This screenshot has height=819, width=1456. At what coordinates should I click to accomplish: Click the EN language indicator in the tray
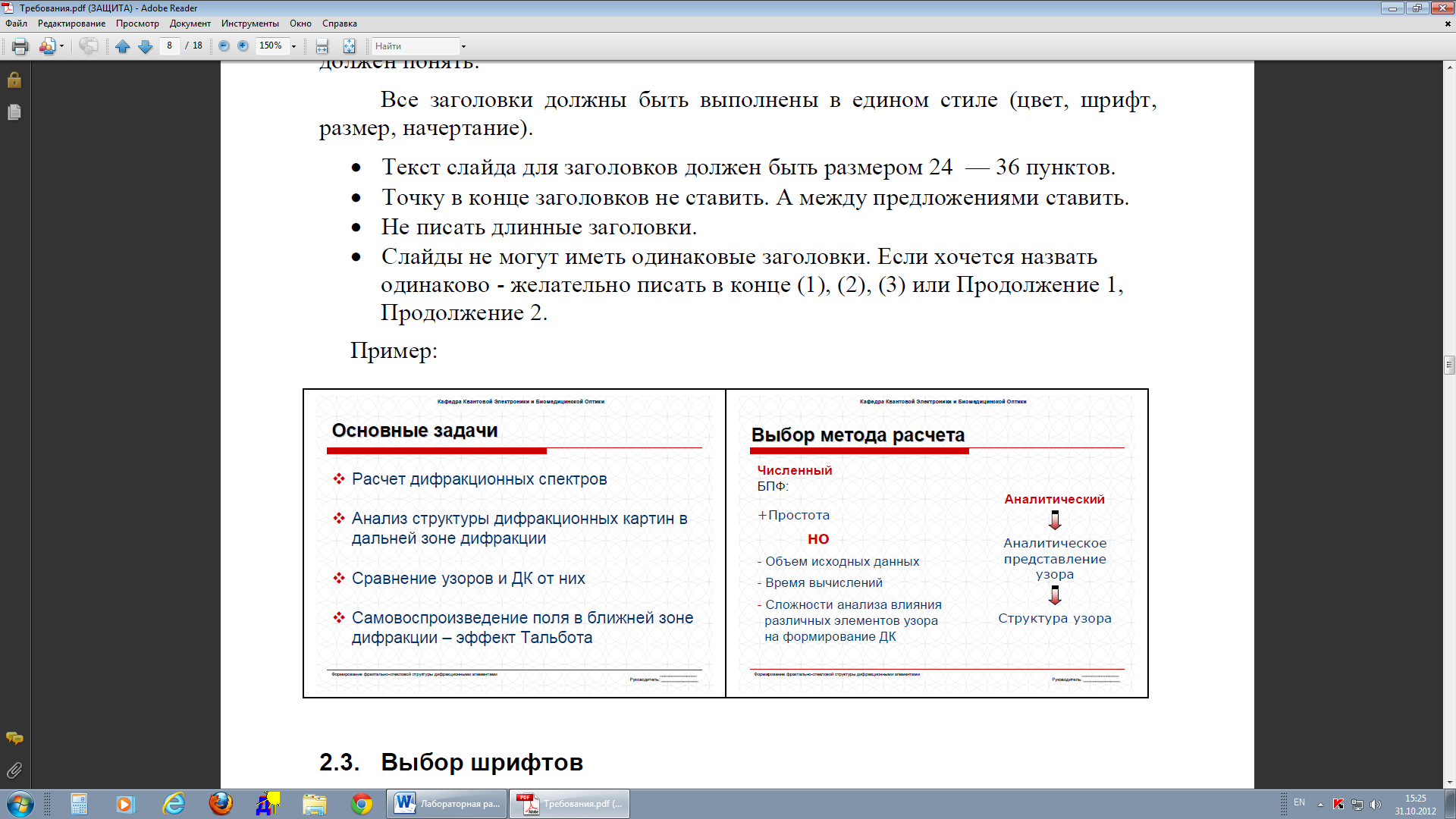point(1299,802)
